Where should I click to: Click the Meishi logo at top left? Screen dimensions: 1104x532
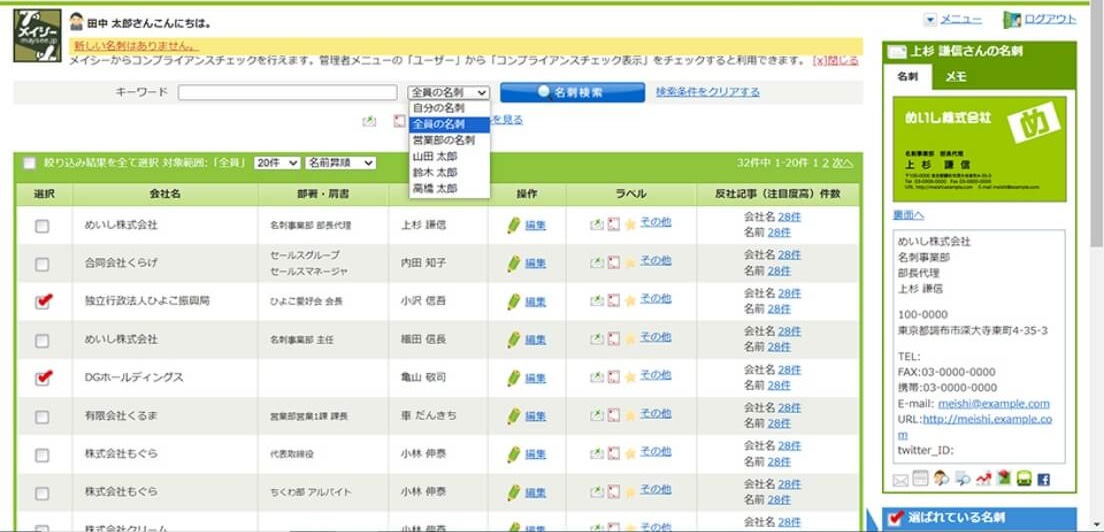tap(37, 35)
